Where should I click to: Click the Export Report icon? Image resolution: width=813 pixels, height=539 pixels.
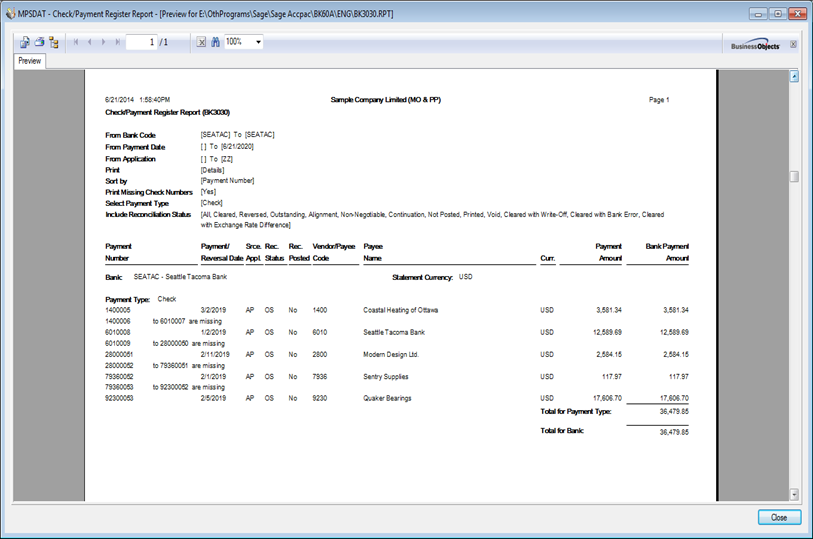tap(24, 42)
